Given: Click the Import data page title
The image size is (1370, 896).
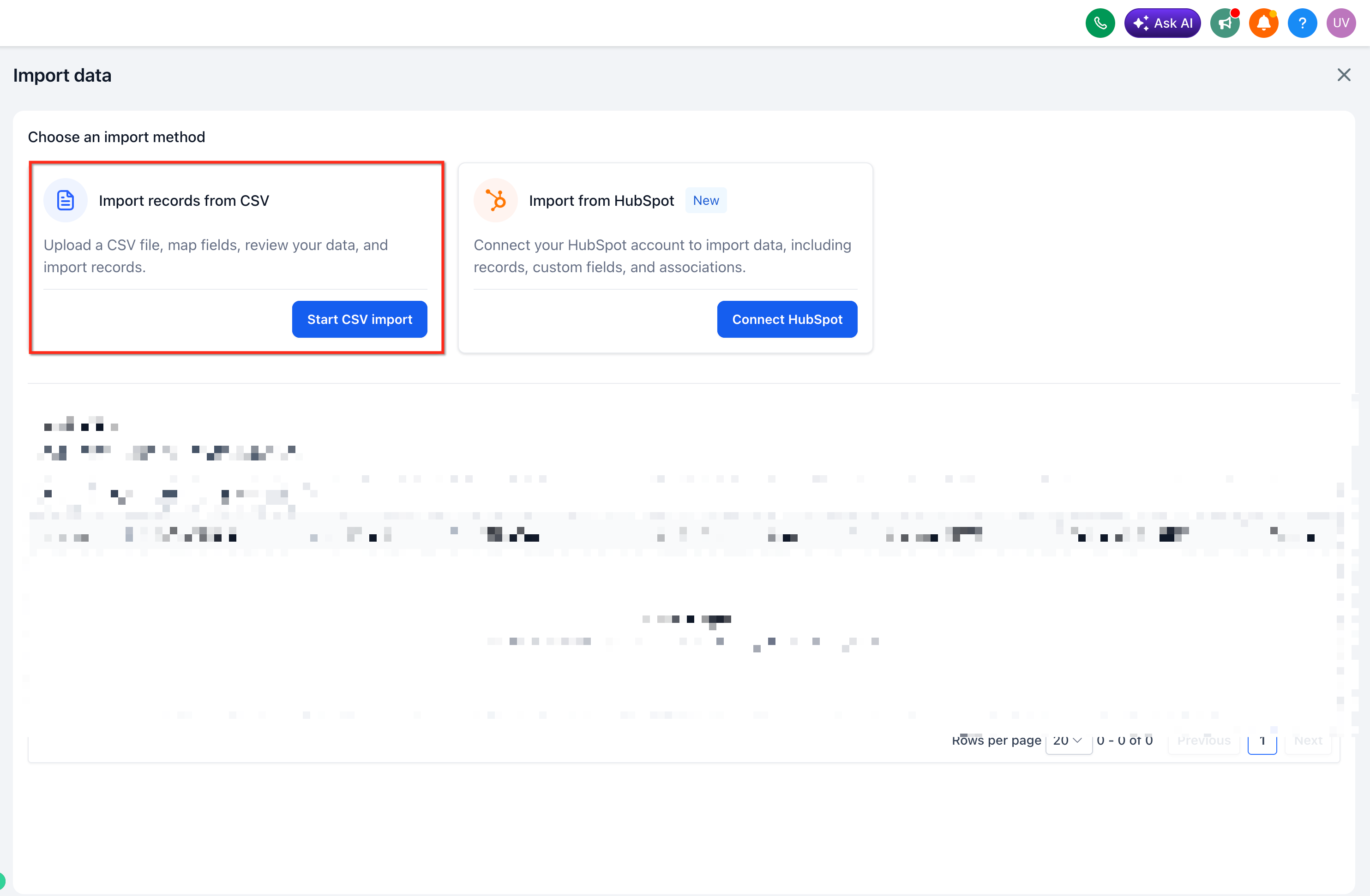Looking at the screenshot, I should 62,75.
